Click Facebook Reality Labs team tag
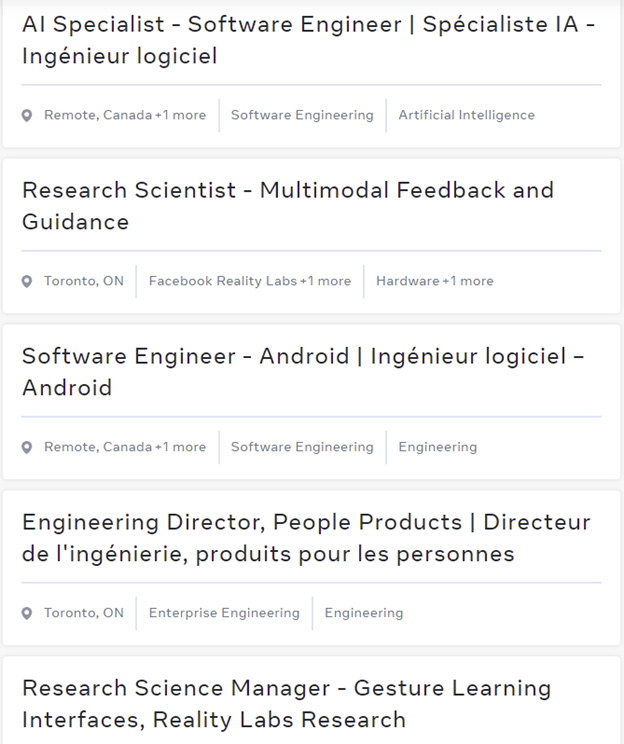This screenshot has height=744, width=624. (222, 281)
